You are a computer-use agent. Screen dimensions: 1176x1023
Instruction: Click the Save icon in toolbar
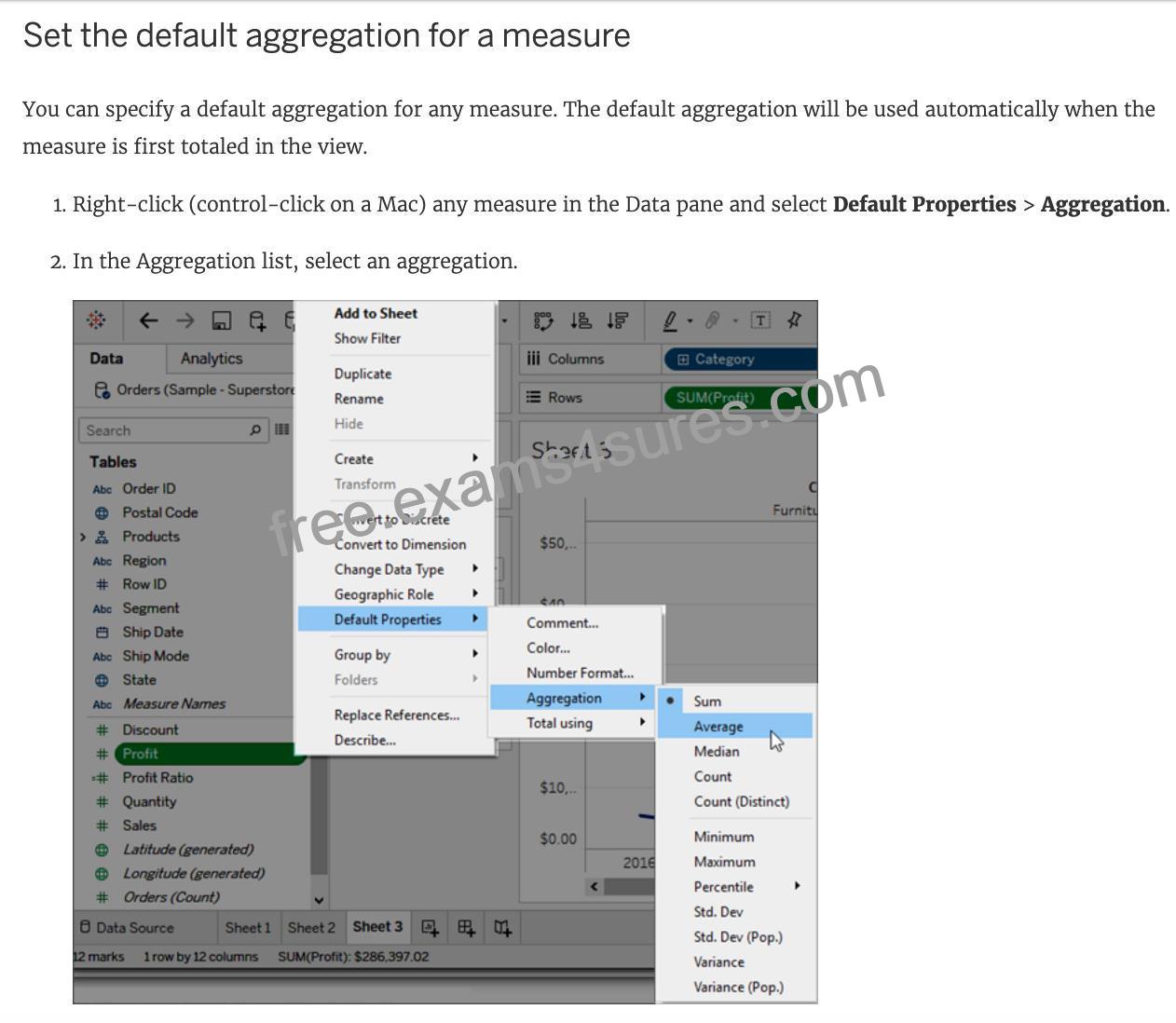pos(221,321)
